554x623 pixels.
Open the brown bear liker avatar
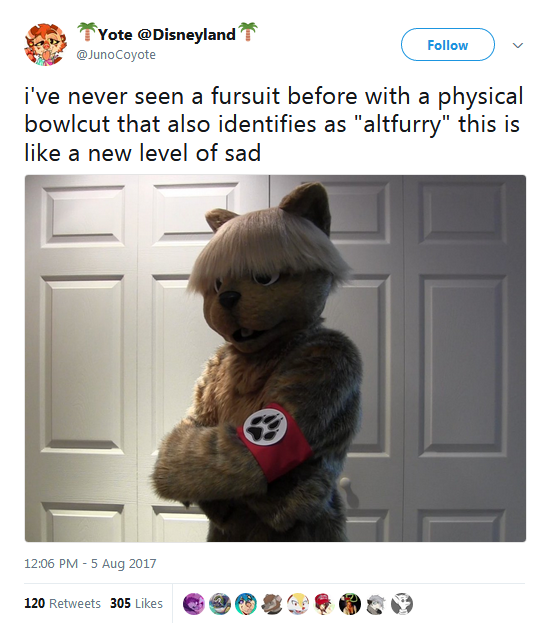(x=272, y=604)
